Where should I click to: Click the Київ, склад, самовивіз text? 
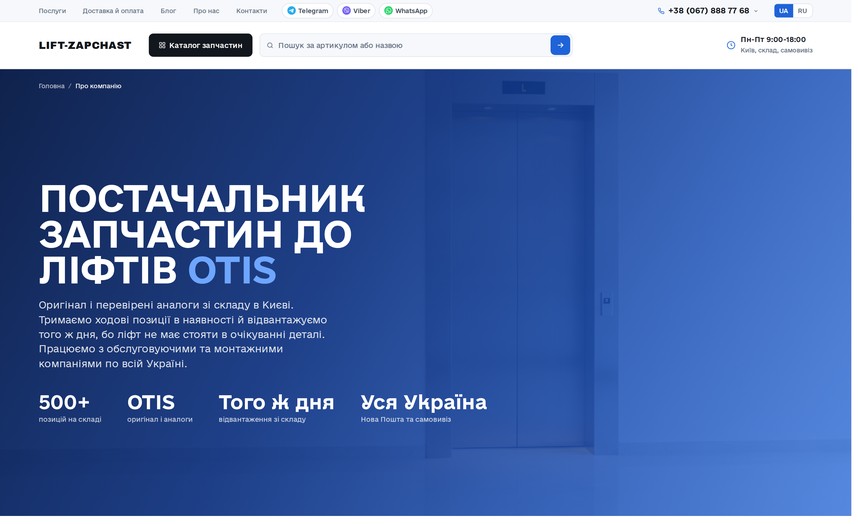pos(776,50)
